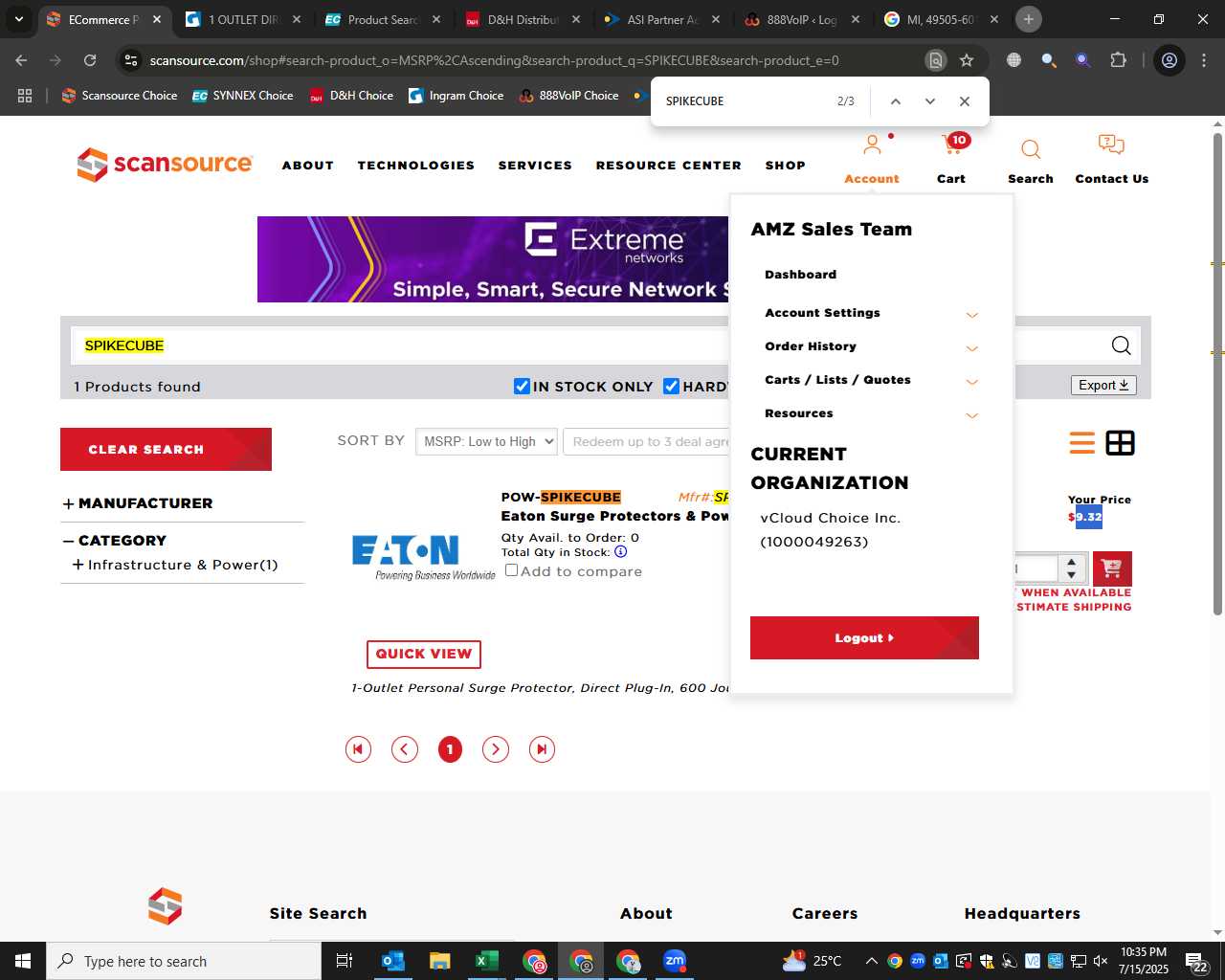Click the Extreme Networks banner
The height and width of the screenshot is (980, 1225).
coord(494,259)
